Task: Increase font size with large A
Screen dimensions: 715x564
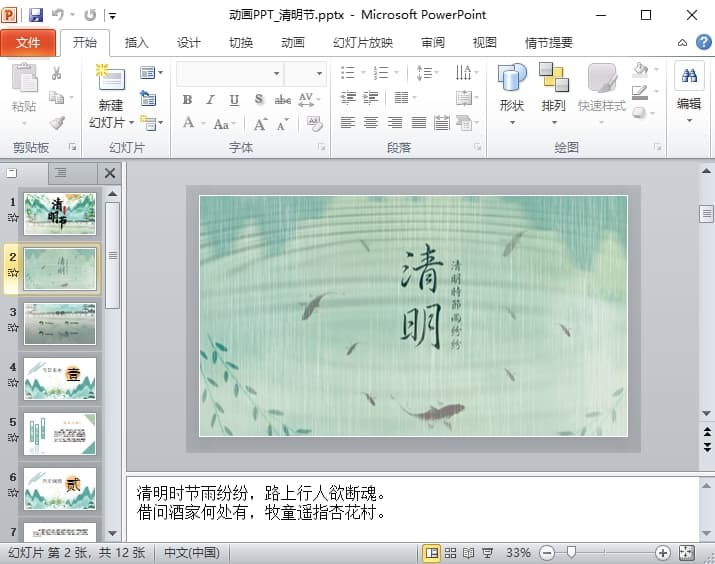Action: [260, 124]
